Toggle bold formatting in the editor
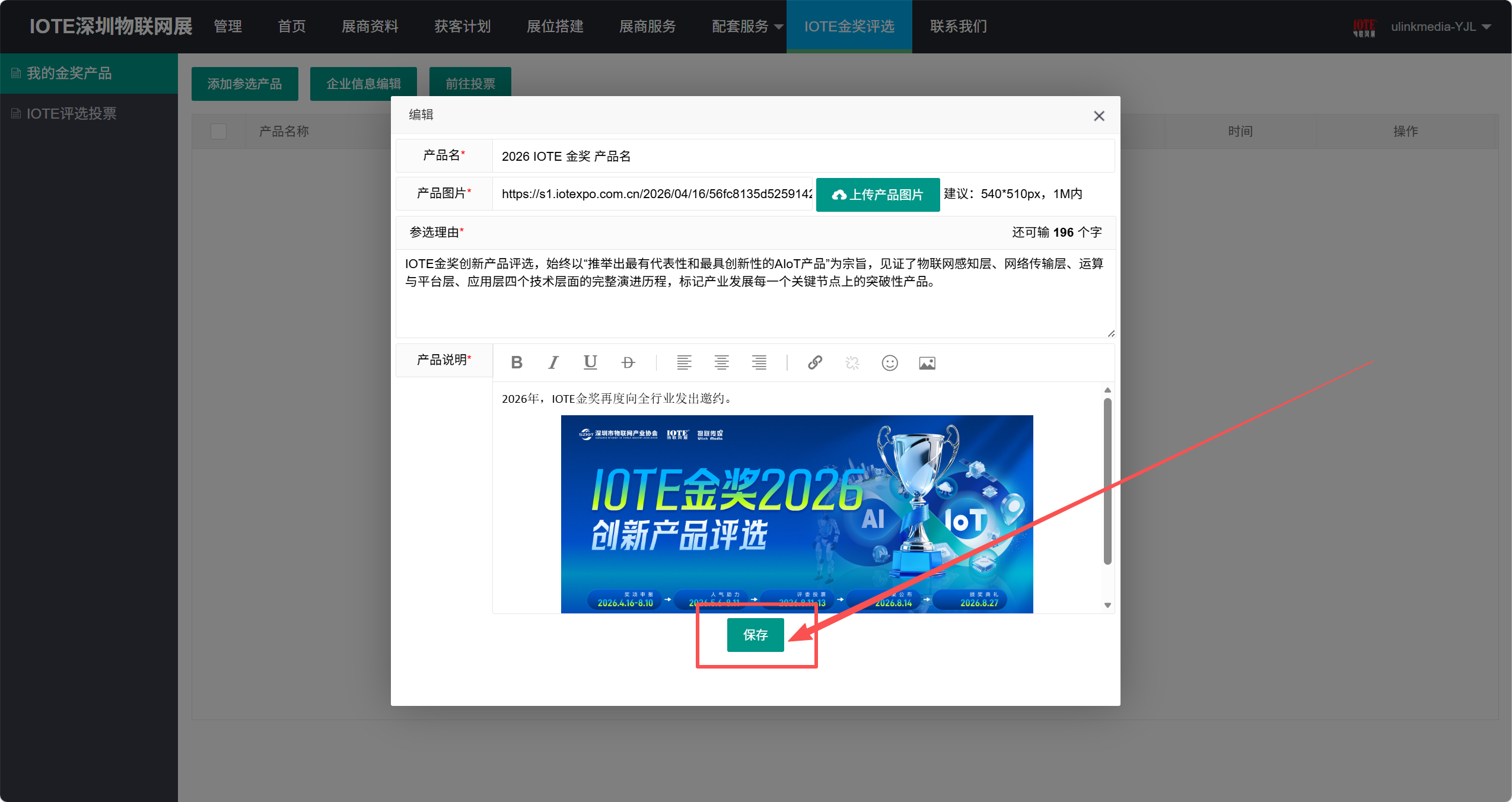This screenshot has width=1512, height=802. (515, 362)
